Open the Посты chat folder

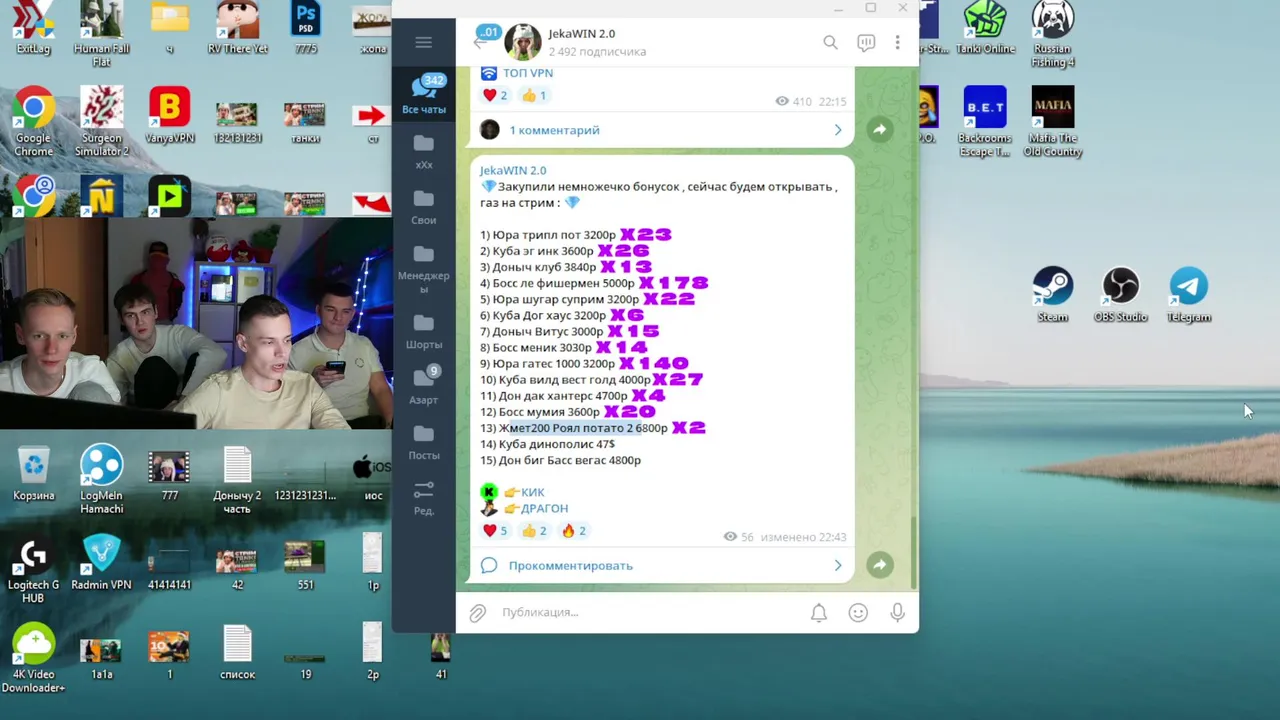coord(423,441)
